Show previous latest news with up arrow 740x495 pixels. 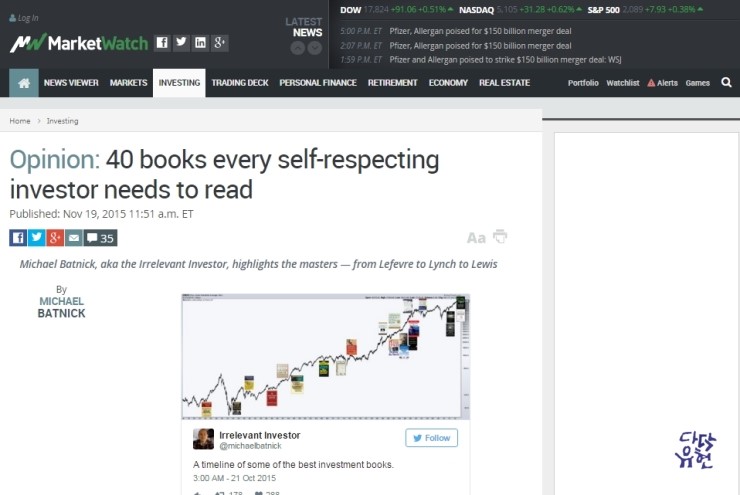click(297, 48)
